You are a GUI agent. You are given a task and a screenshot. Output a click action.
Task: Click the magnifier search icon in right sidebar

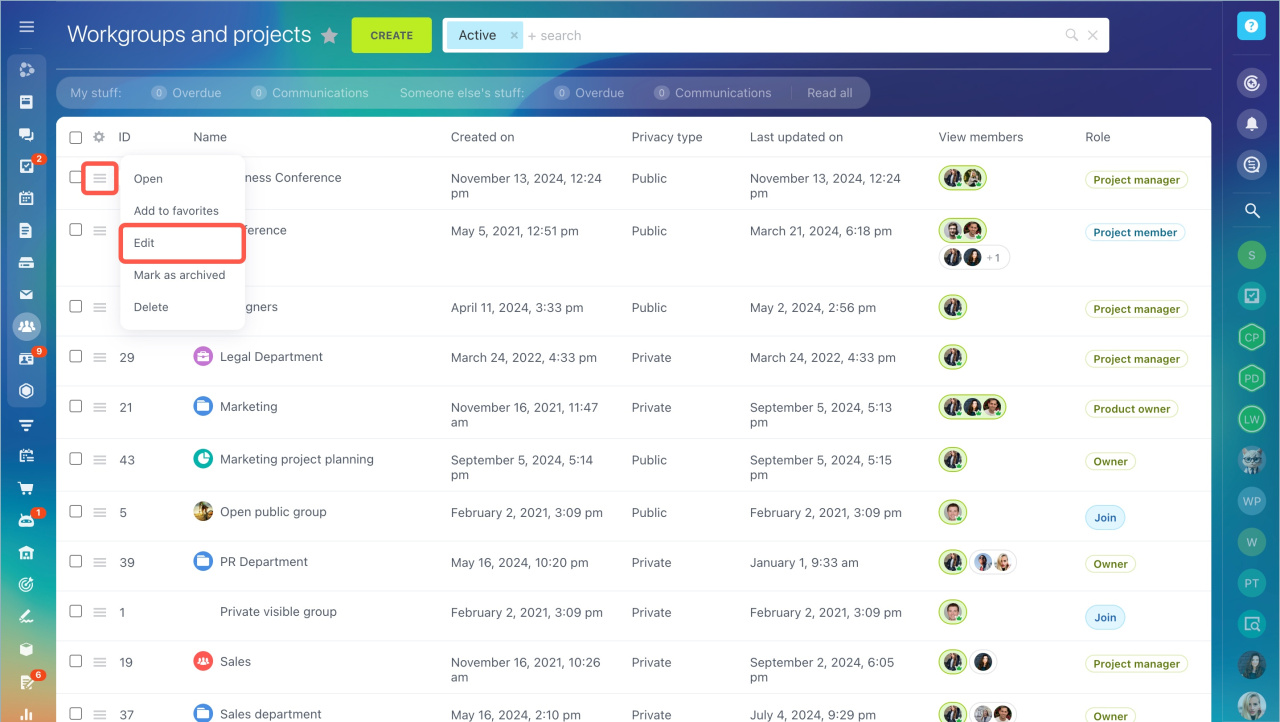pos(1251,210)
